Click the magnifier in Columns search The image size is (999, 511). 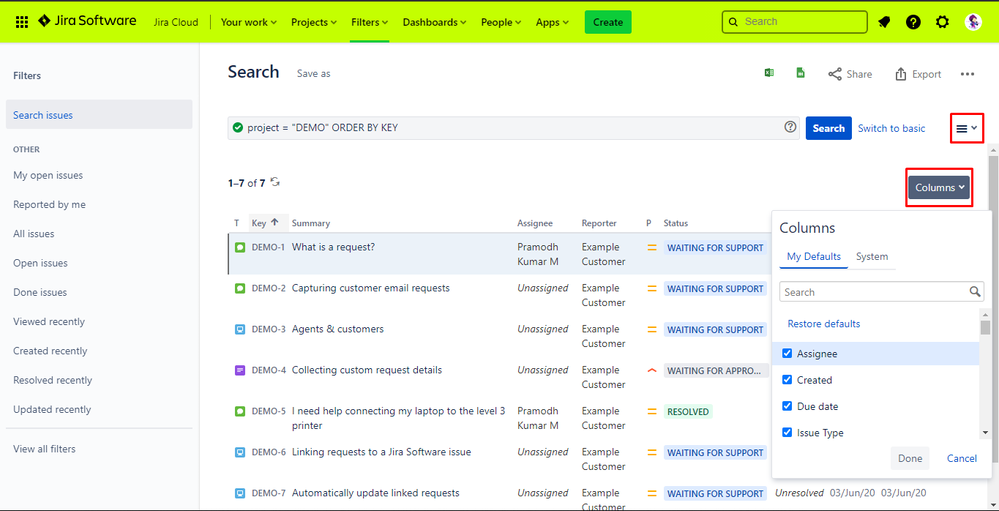coord(975,292)
